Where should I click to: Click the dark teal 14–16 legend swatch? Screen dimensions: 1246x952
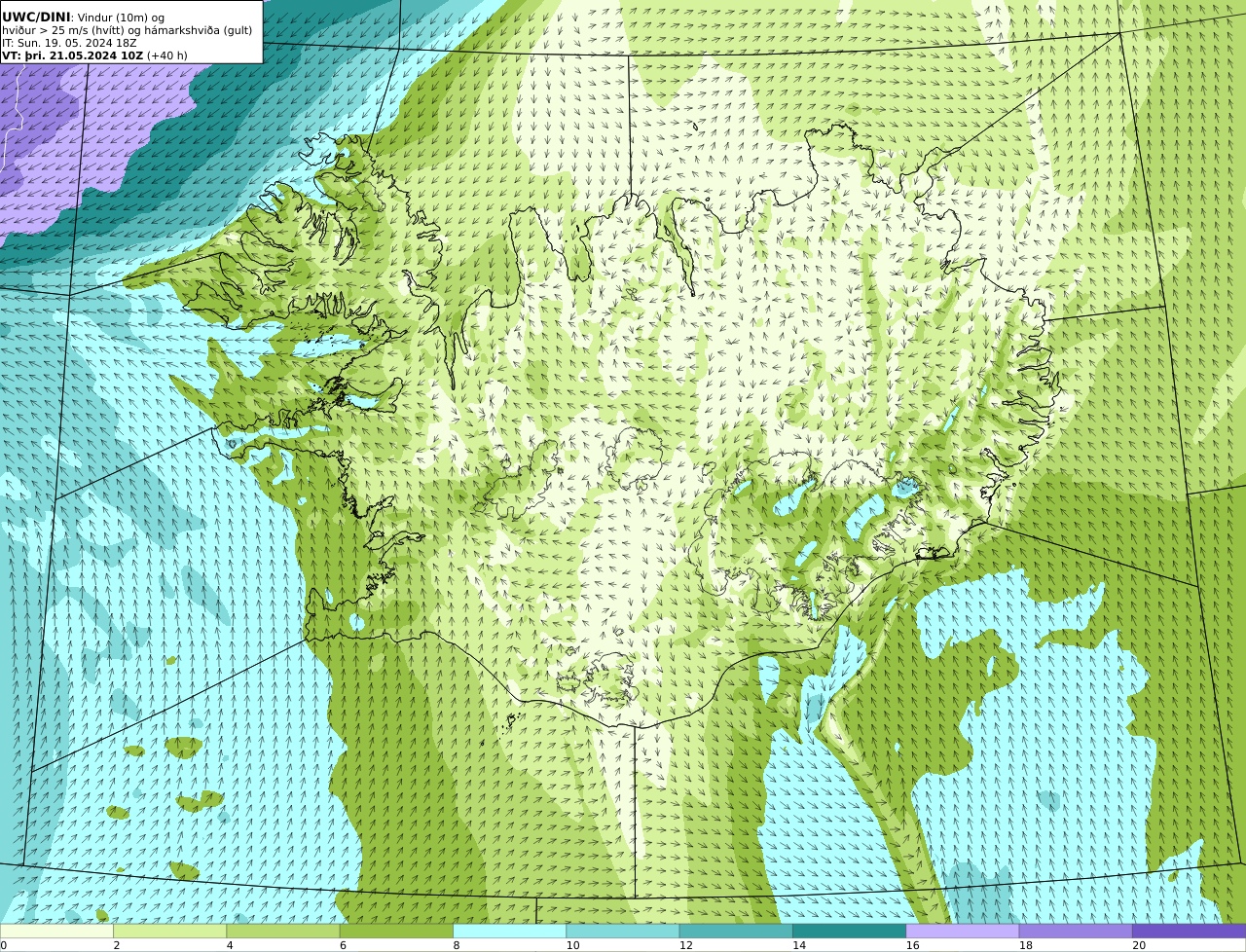(849, 931)
